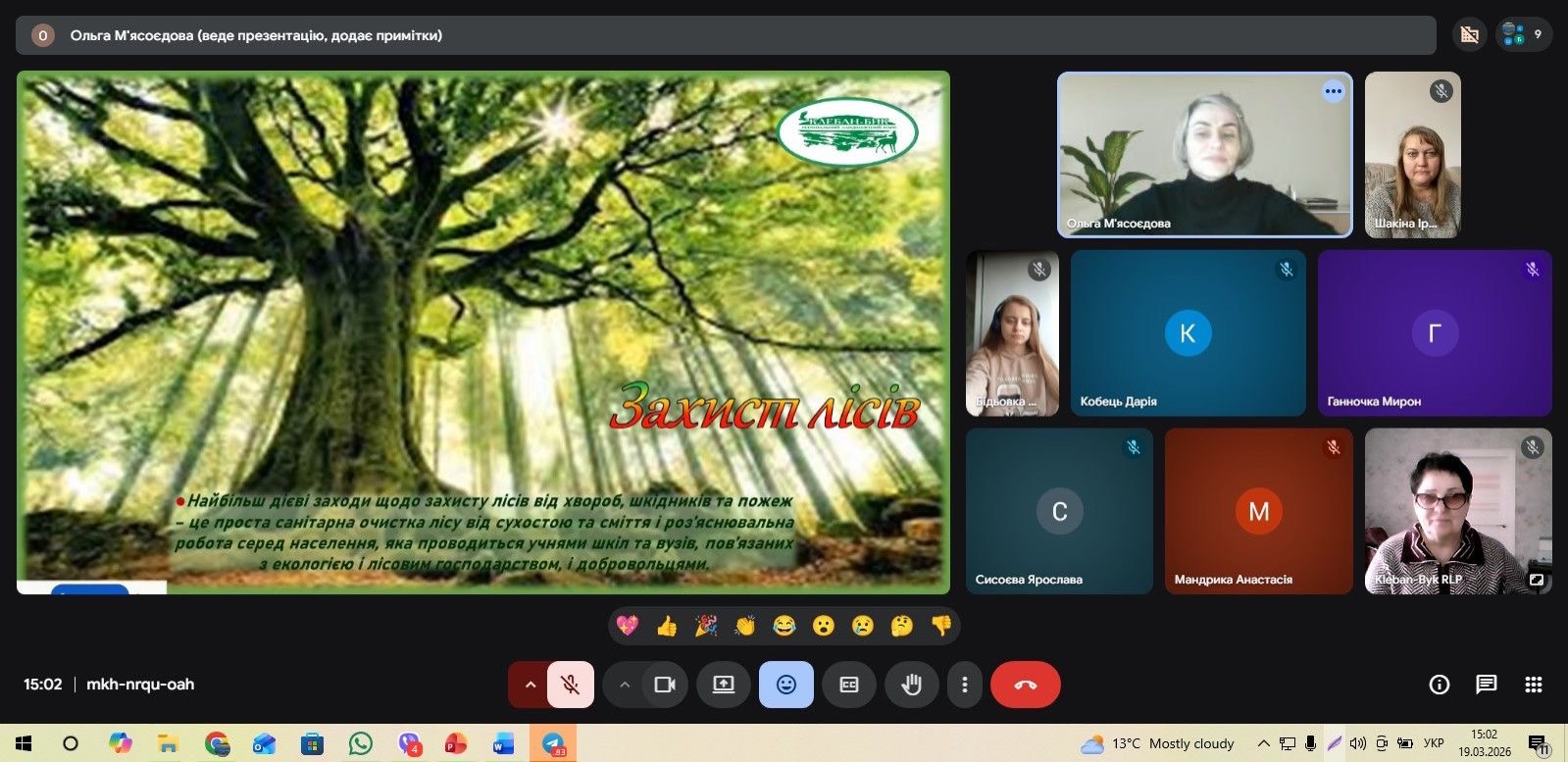The width and height of the screenshot is (1568, 762).
Task: Turn off the camera with the video button
Action: (665, 685)
